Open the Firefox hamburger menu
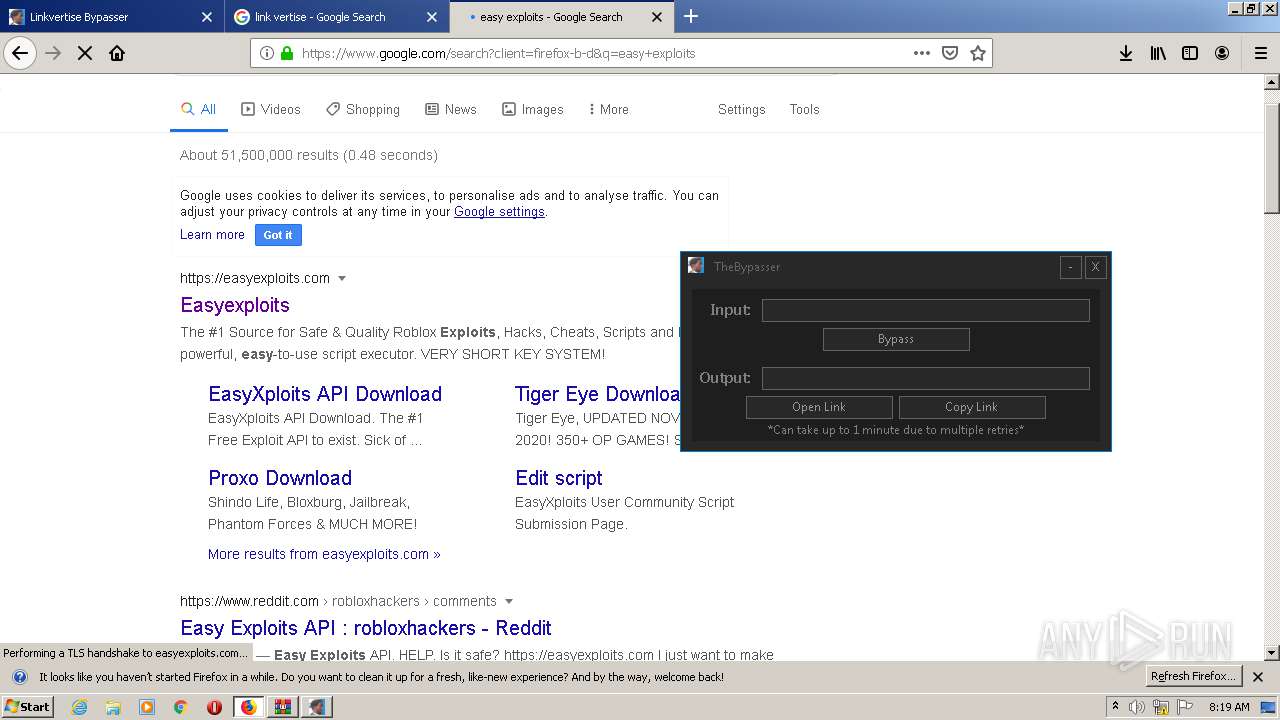The width and height of the screenshot is (1280, 720). click(1260, 53)
